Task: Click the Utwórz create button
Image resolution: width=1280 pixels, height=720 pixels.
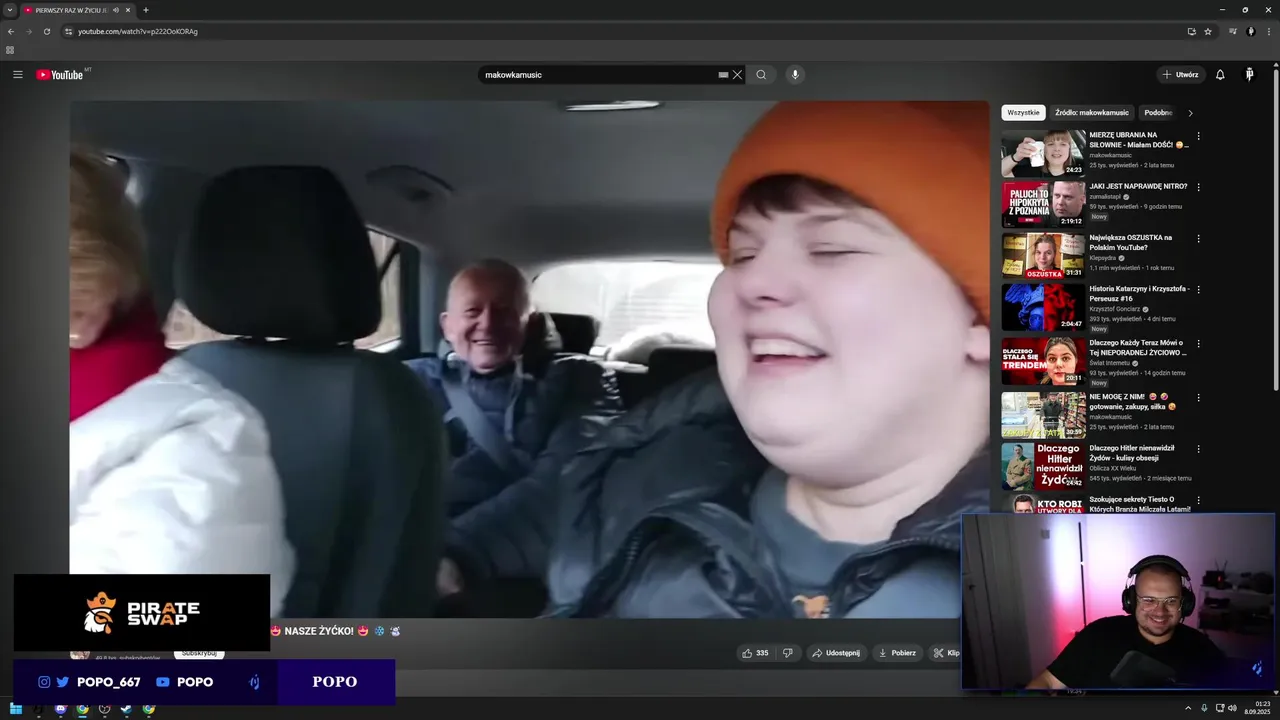Action: point(1180,75)
